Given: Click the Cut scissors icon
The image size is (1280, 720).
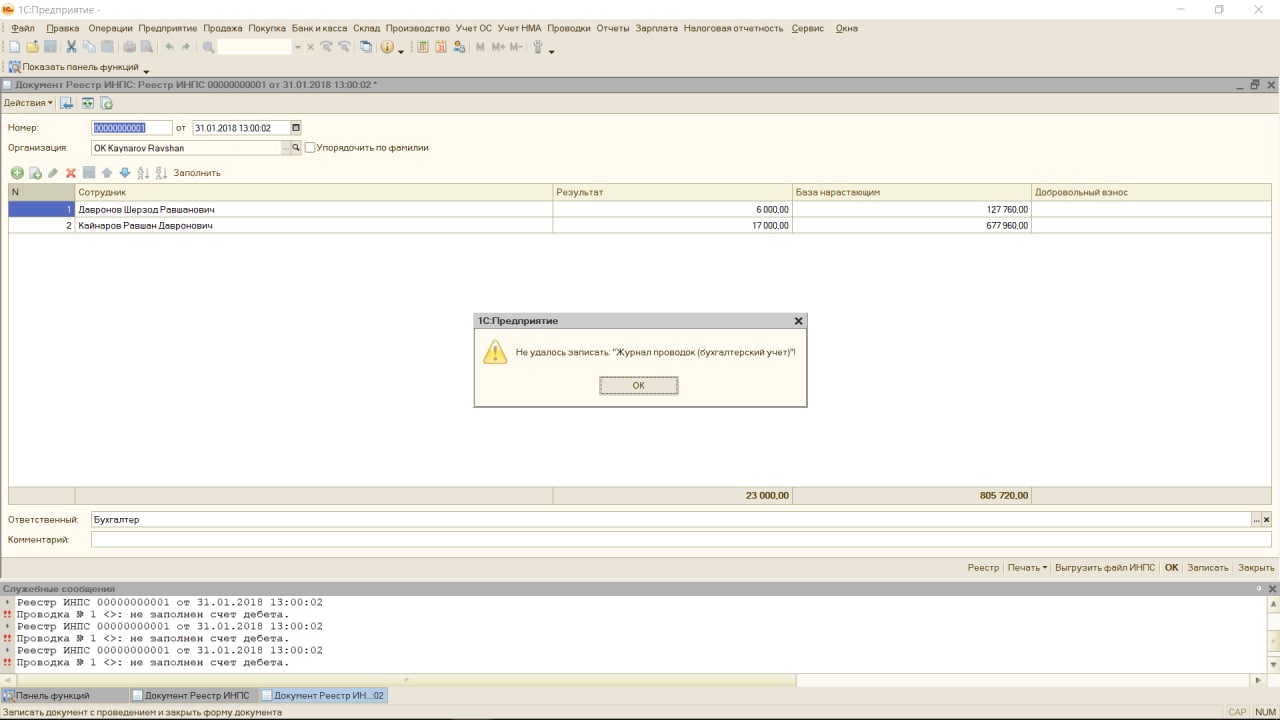Looking at the screenshot, I should tap(71, 47).
